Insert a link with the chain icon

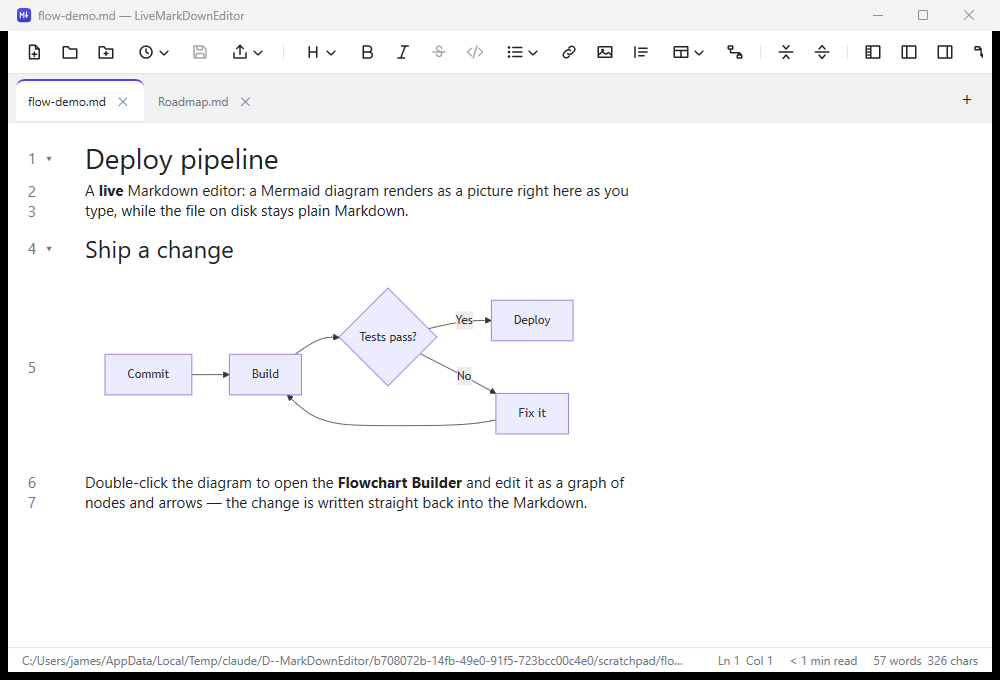[569, 52]
